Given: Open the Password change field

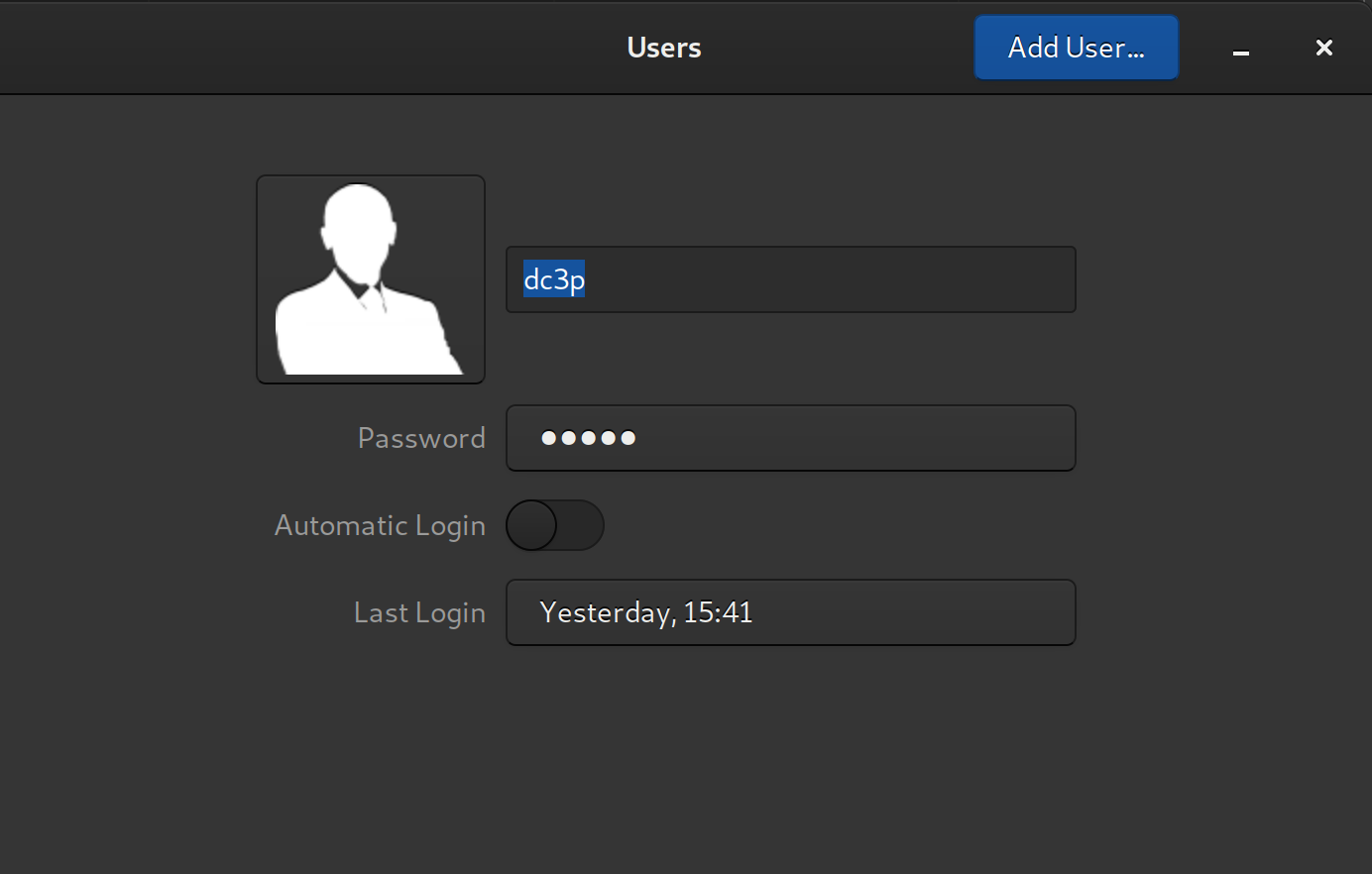Looking at the screenshot, I should (790, 438).
